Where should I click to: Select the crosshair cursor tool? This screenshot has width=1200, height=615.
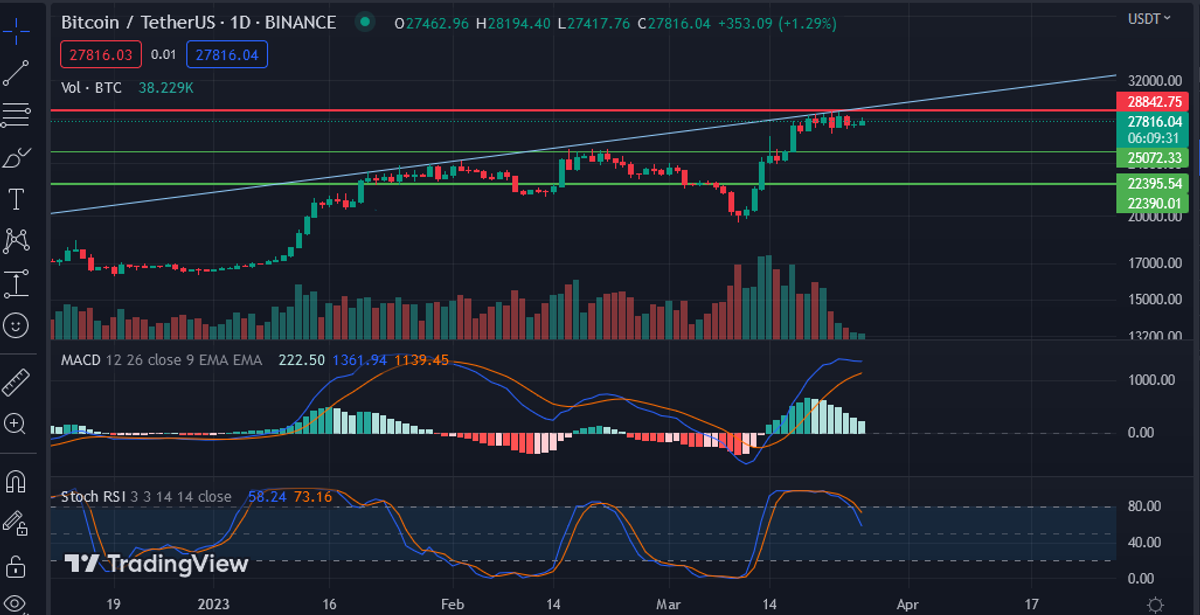[x=16, y=28]
